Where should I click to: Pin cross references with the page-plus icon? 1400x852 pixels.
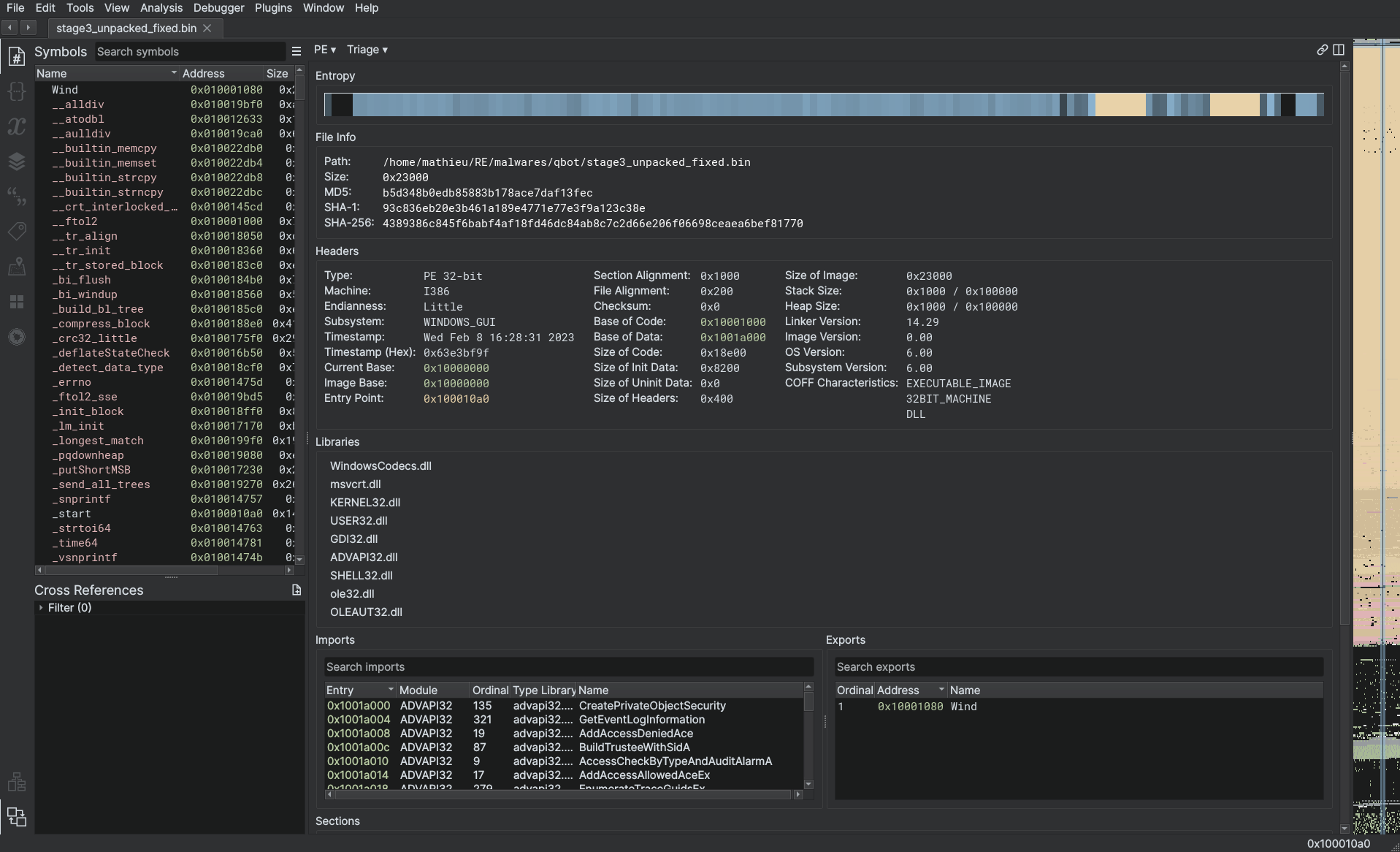297,590
